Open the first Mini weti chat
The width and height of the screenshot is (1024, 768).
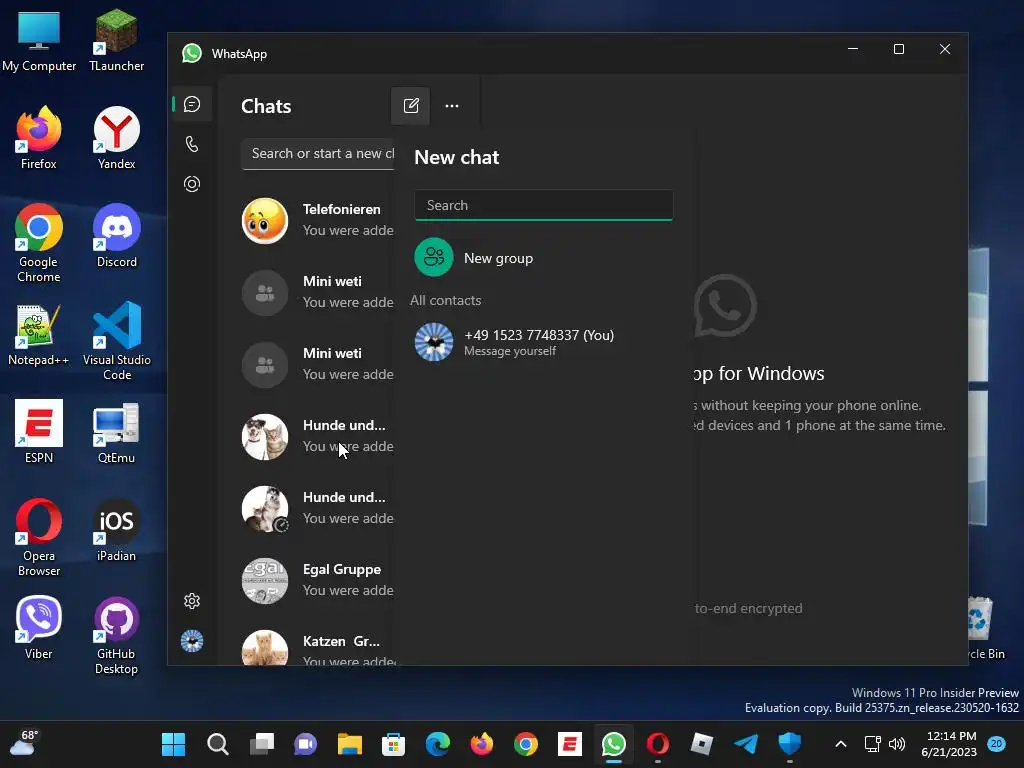click(315, 293)
